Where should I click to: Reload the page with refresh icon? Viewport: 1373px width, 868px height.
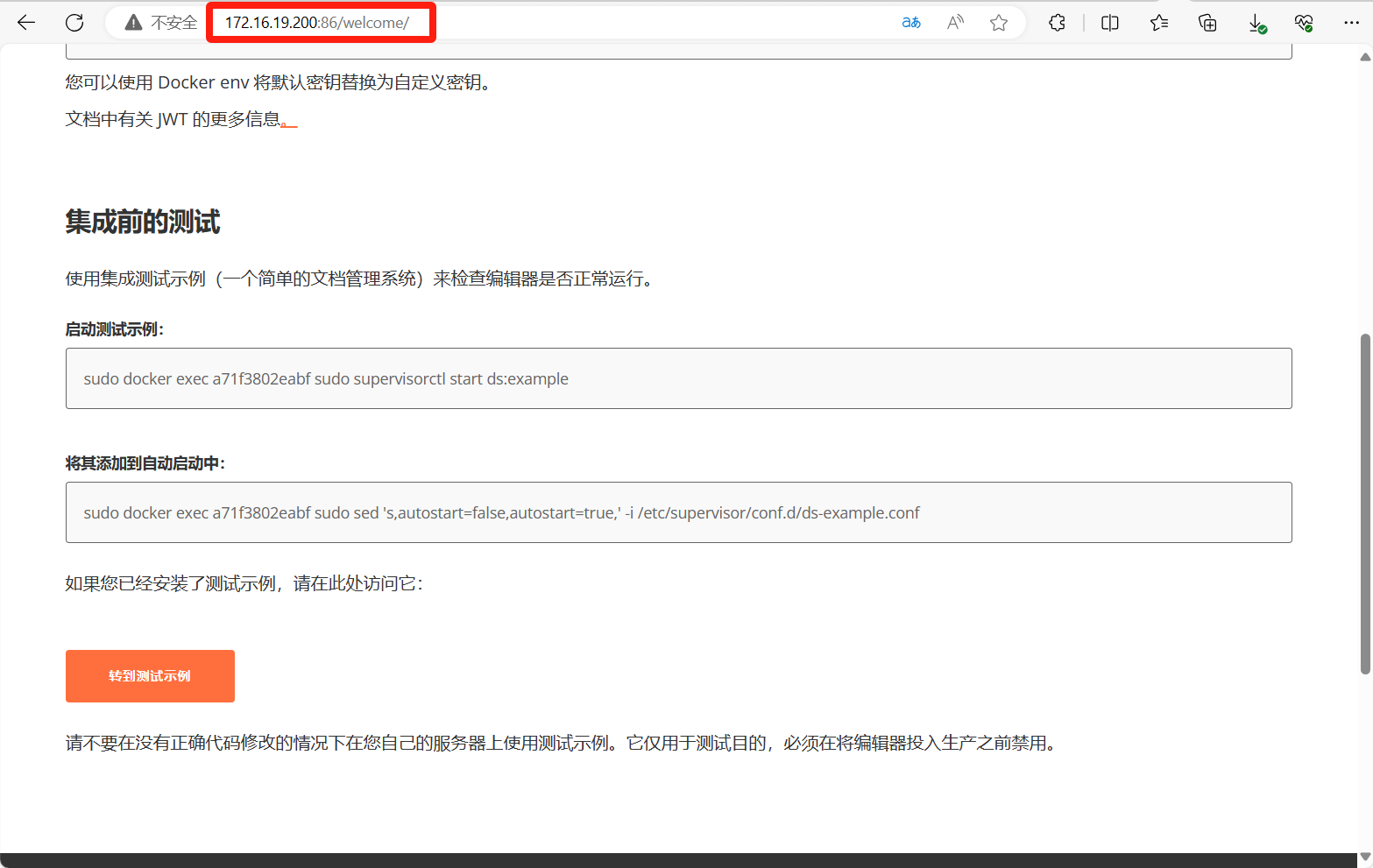point(74,23)
